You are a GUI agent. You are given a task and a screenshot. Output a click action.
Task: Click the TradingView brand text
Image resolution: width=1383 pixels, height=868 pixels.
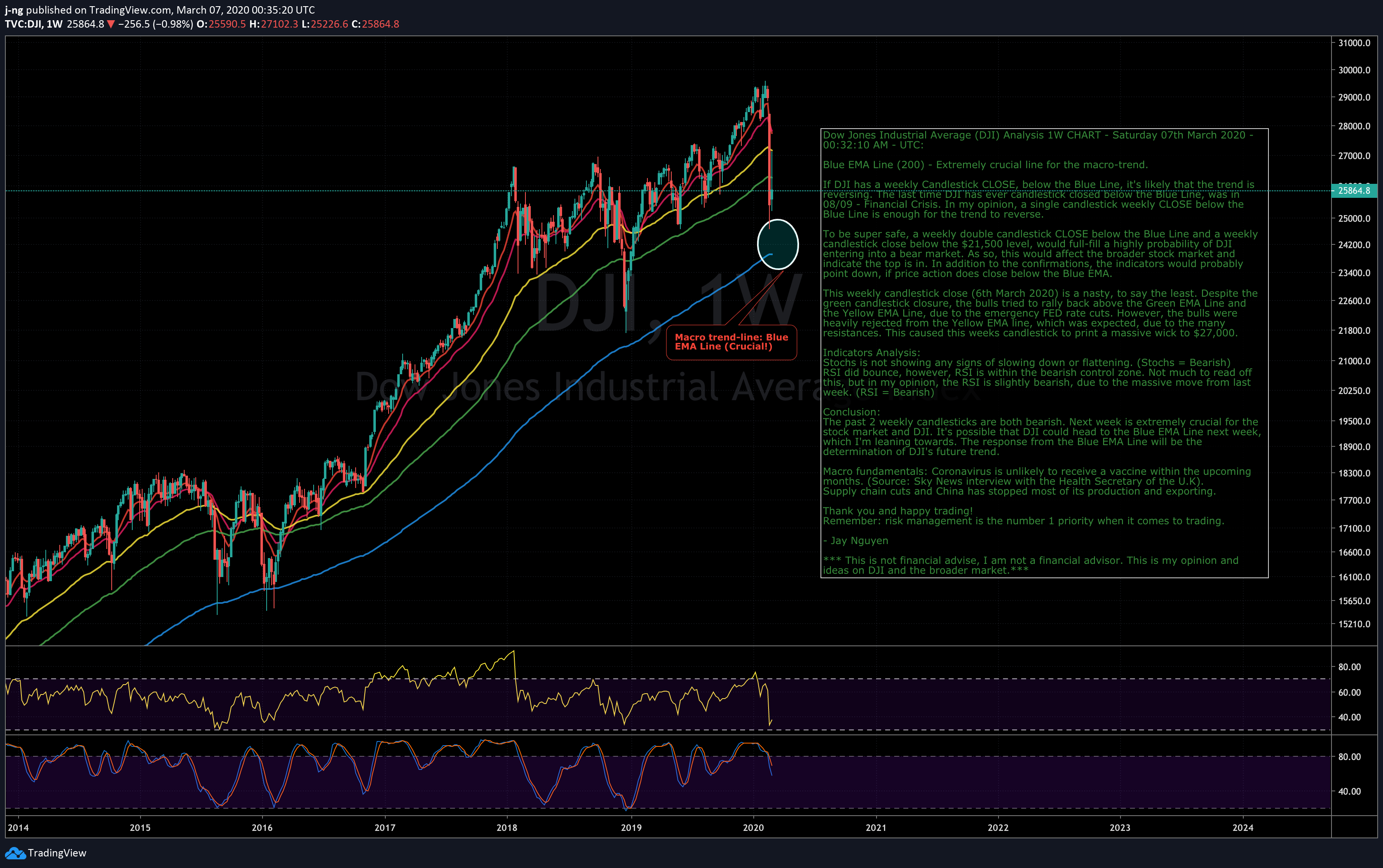pyautogui.click(x=57, y=853)
